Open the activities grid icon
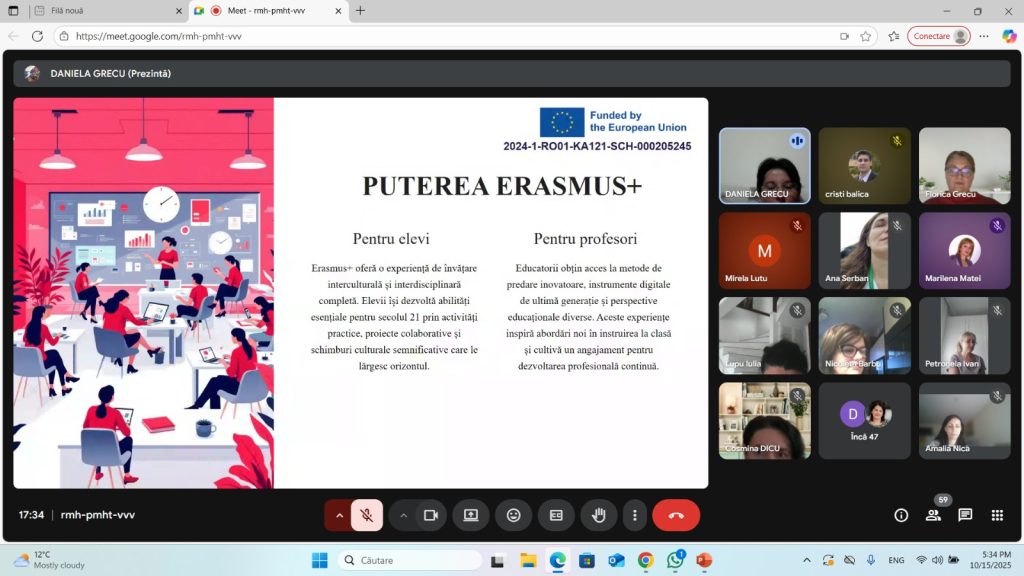 [x=997, y=515]
